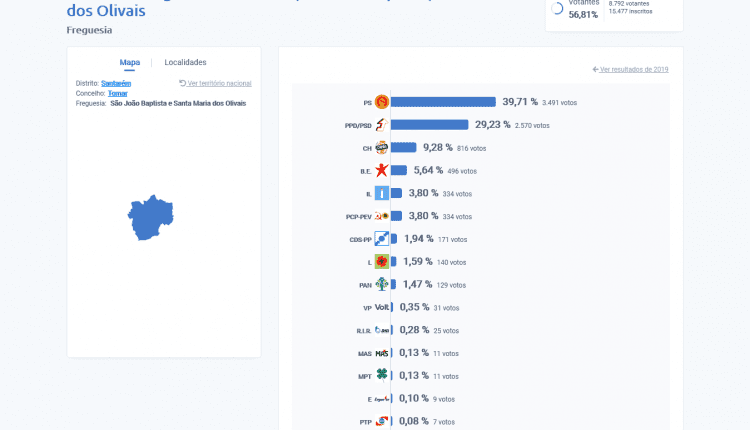Click the '171 votos' text
The height and width of the screenshot is (430, 750).
point(452,240)
